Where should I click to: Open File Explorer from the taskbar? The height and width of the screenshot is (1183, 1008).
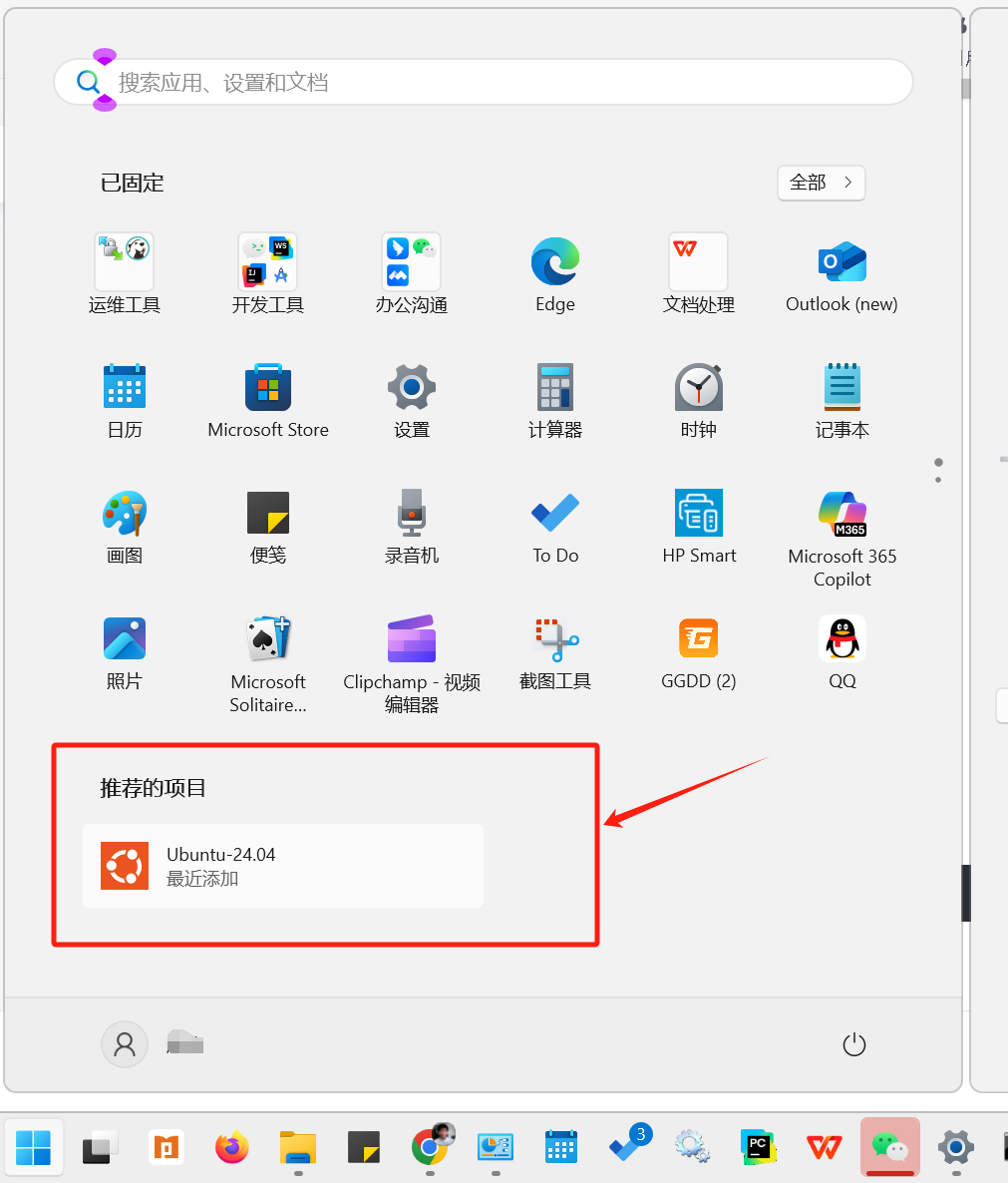[x=298, y=1147]
